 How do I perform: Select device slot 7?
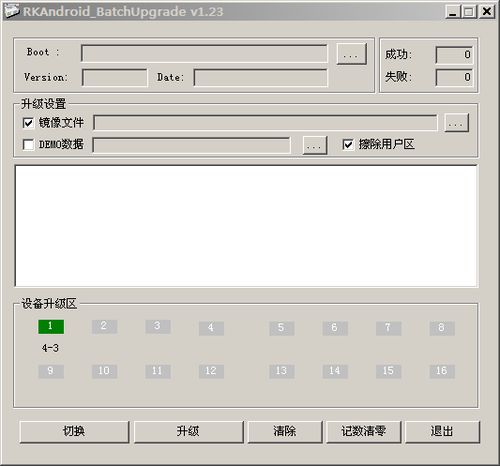point(388,328)
